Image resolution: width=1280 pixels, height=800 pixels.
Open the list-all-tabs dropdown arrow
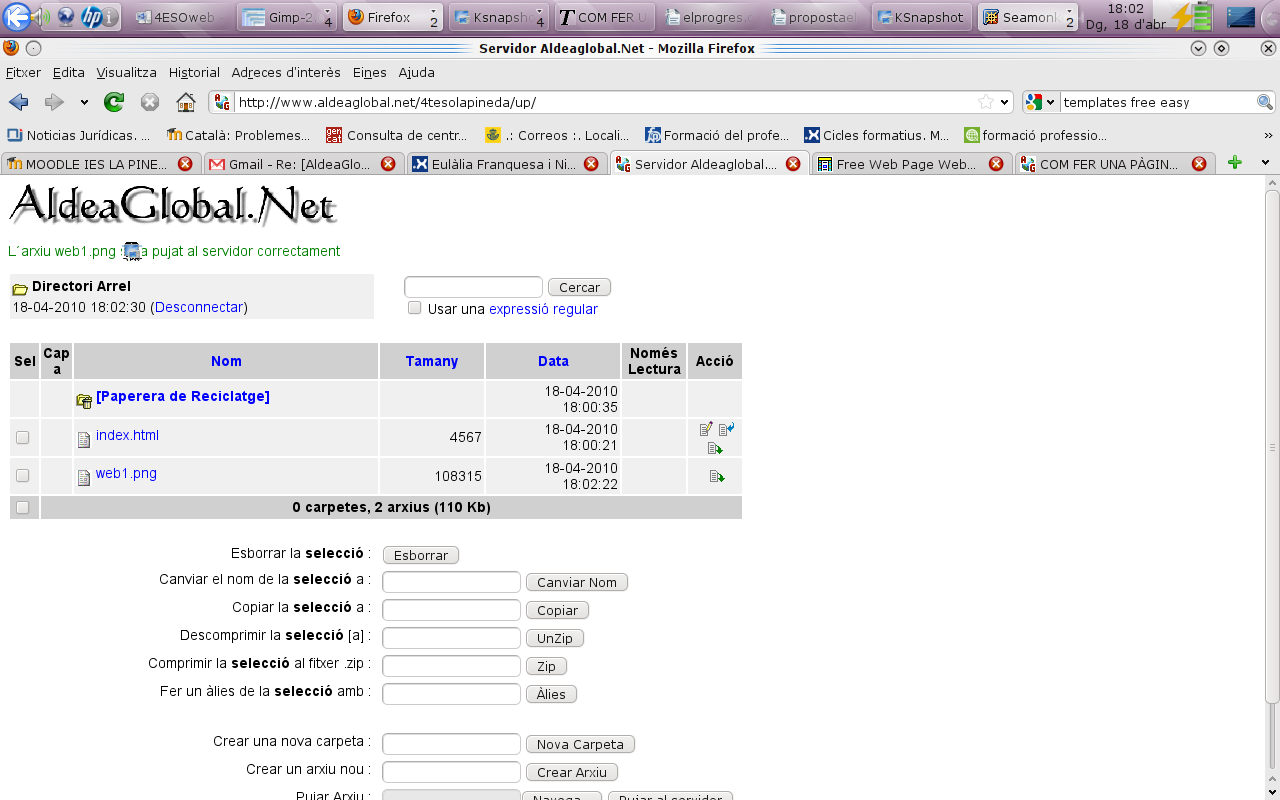(x=1265, y=163)
